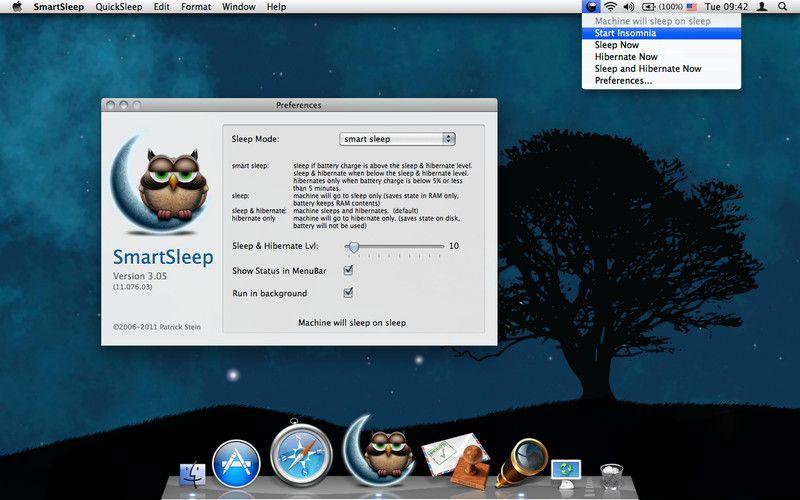Click the SmartSleep moon icon in menu bar
The height and width of the screenshot is (500, 800).
point(591,7)
